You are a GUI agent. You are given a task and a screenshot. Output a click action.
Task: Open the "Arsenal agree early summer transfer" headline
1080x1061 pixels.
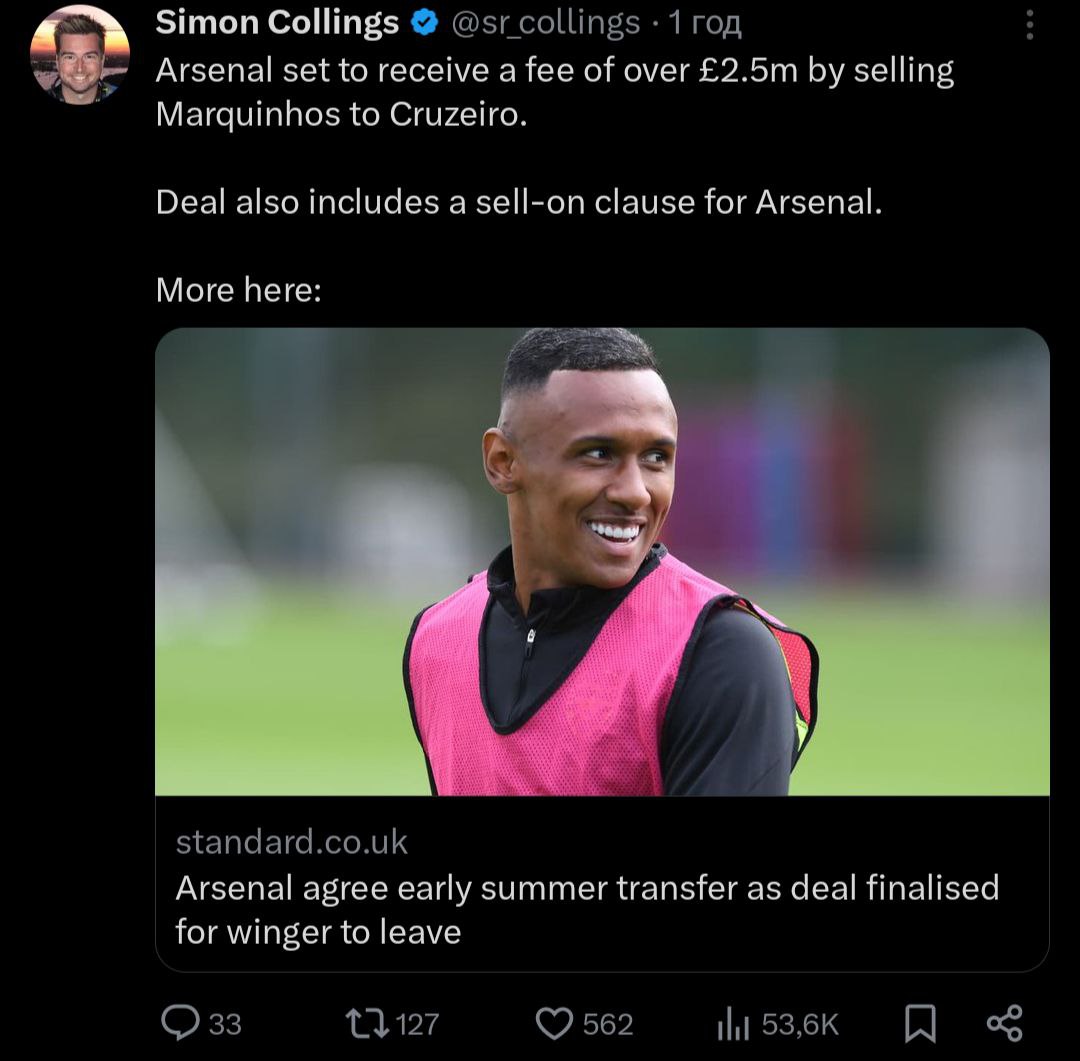tap(587, 909)
